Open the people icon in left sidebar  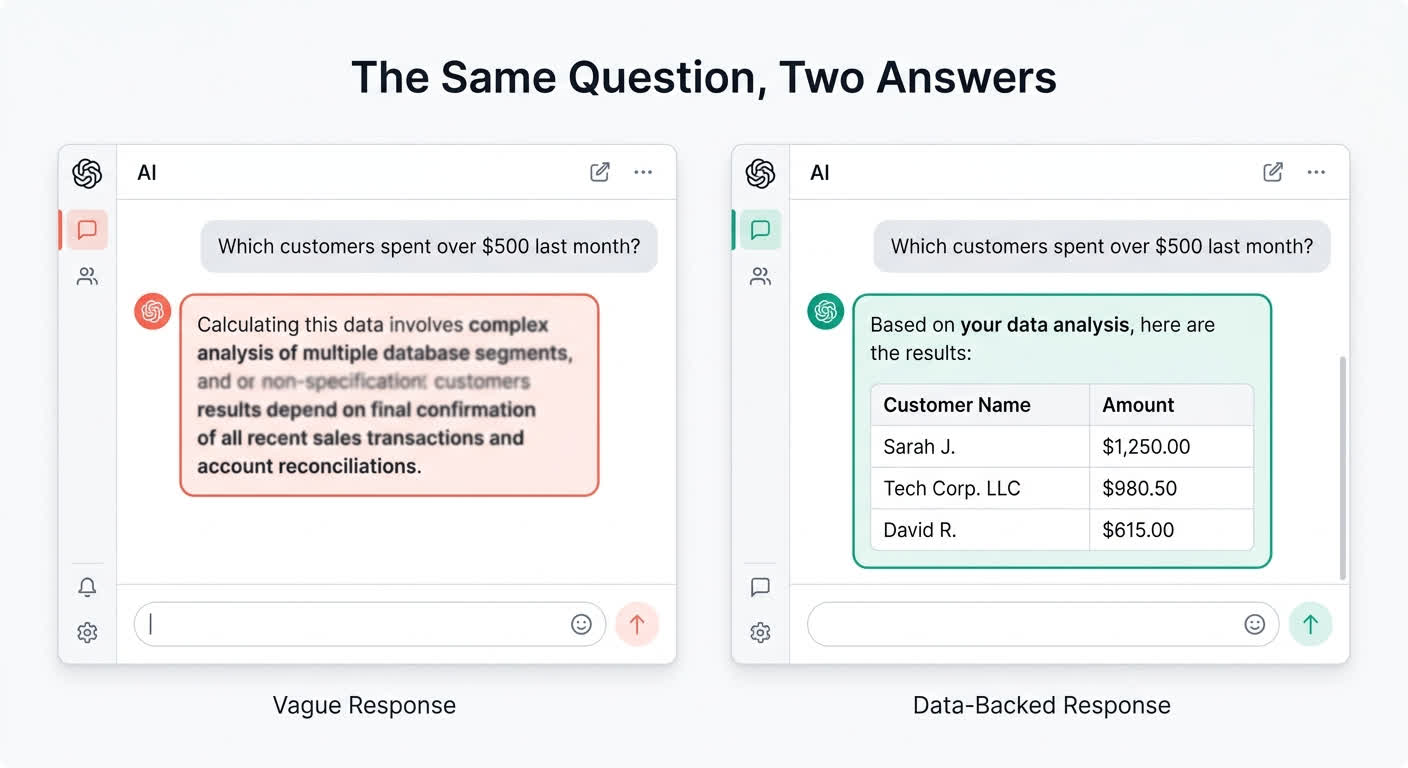(87, 277)
